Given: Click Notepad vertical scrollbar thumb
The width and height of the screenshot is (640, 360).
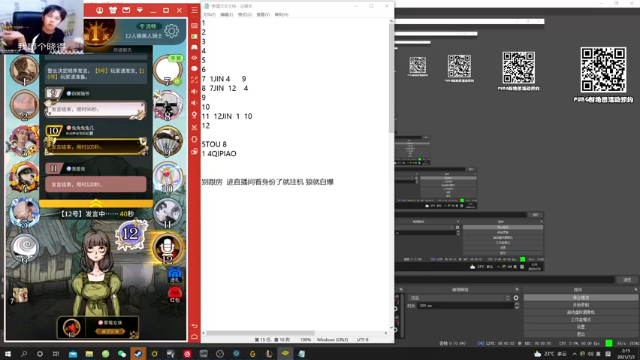Looking at the screenshot, I should [x=391, y=78].
